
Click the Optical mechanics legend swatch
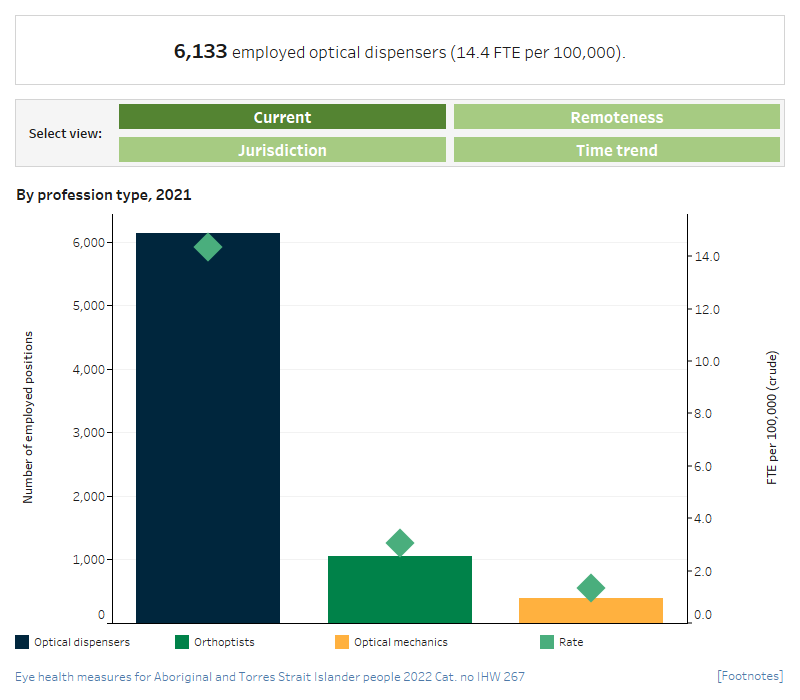click(x=342, y=642)
